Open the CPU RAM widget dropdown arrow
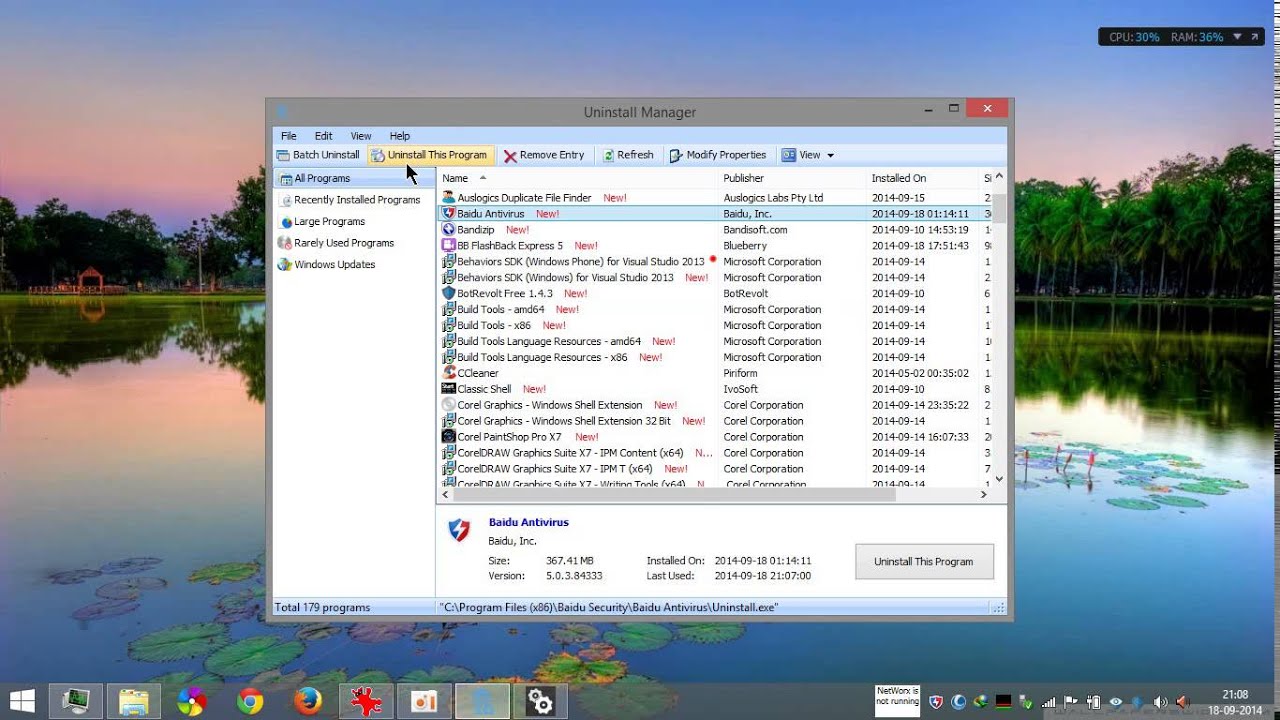This screenshot has height=720, width=1280. pos(1238,37)
